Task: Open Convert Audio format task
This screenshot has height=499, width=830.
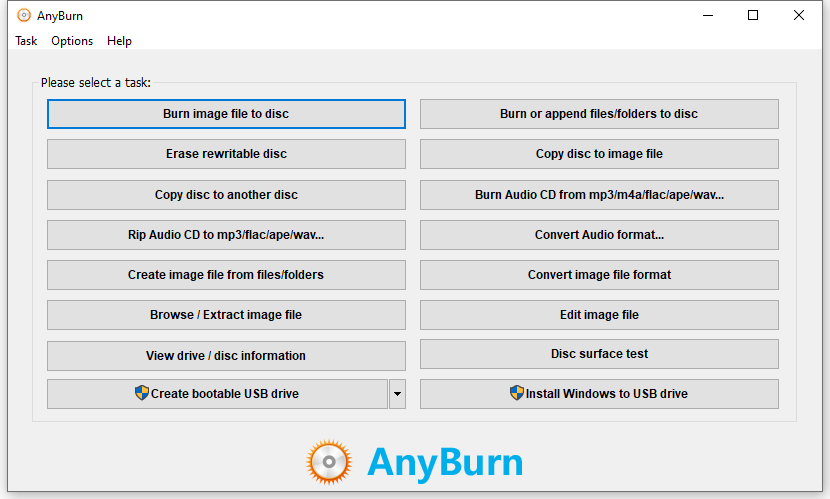Action: pos(599,235)
